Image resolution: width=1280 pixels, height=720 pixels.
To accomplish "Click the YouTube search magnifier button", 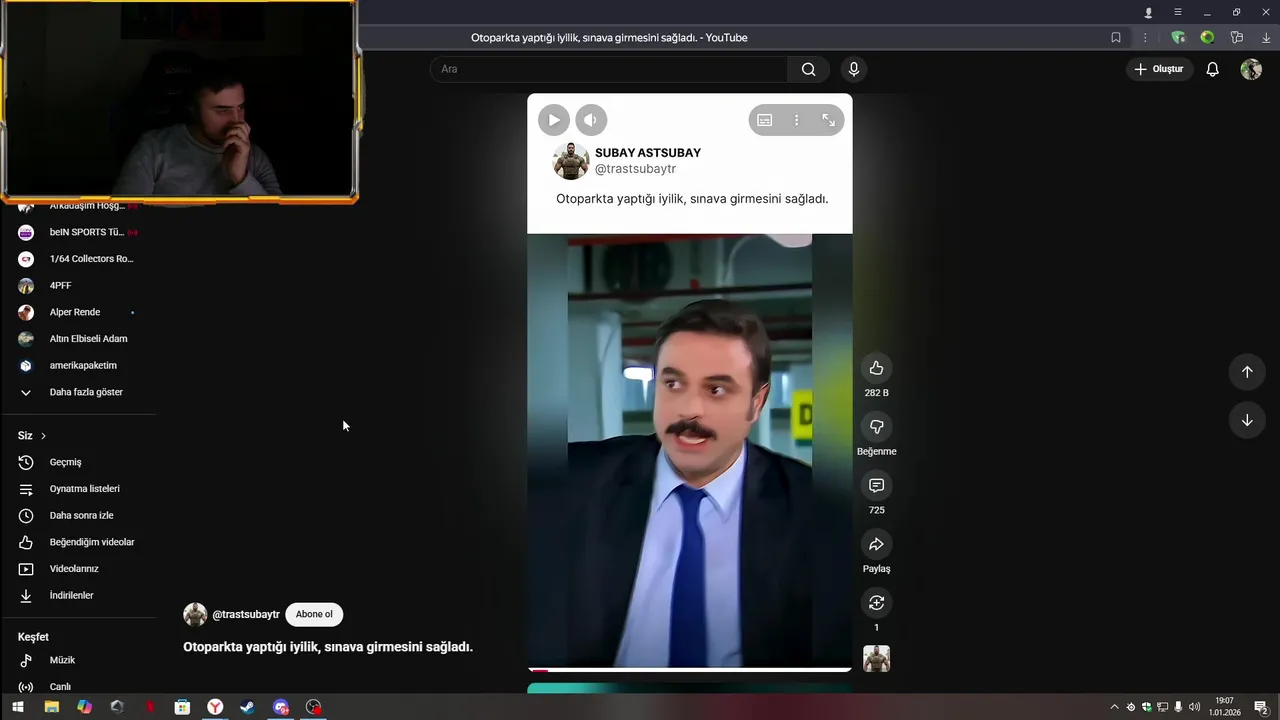I will click(808, 69).
